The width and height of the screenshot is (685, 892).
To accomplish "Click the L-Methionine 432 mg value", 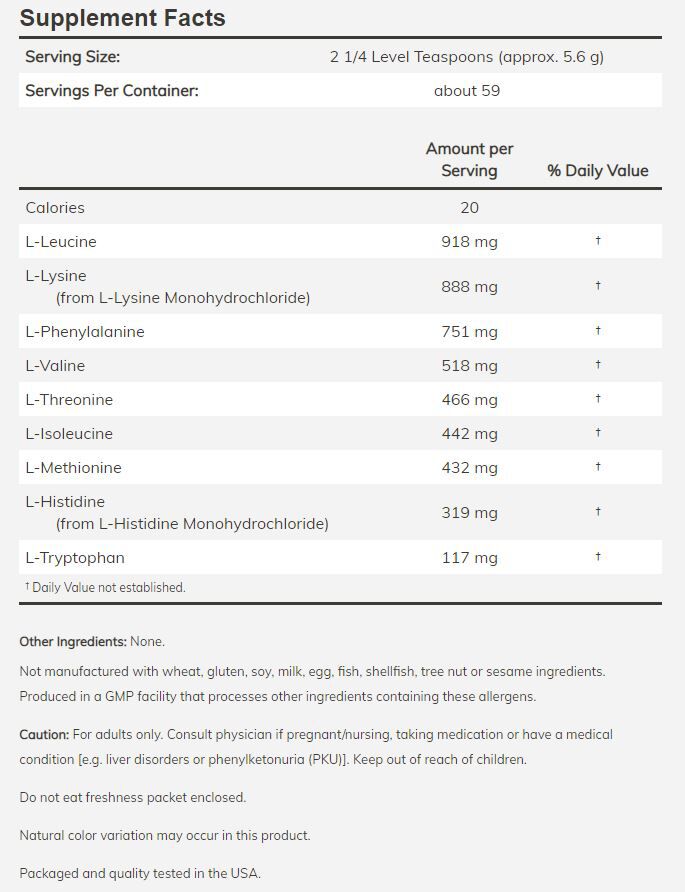I will (x=469, y=468).
